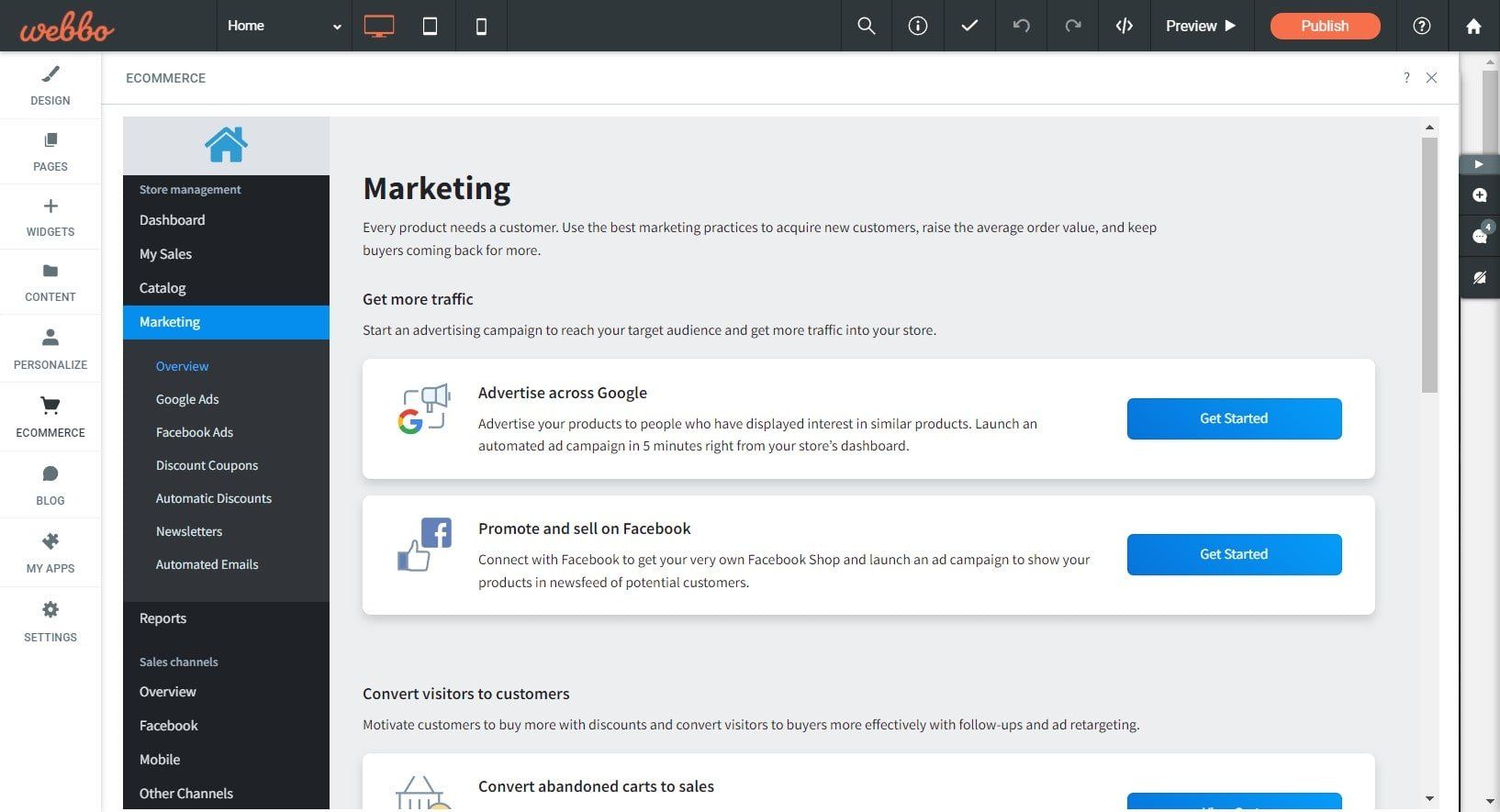Open the Pages panel

point(50,151)
